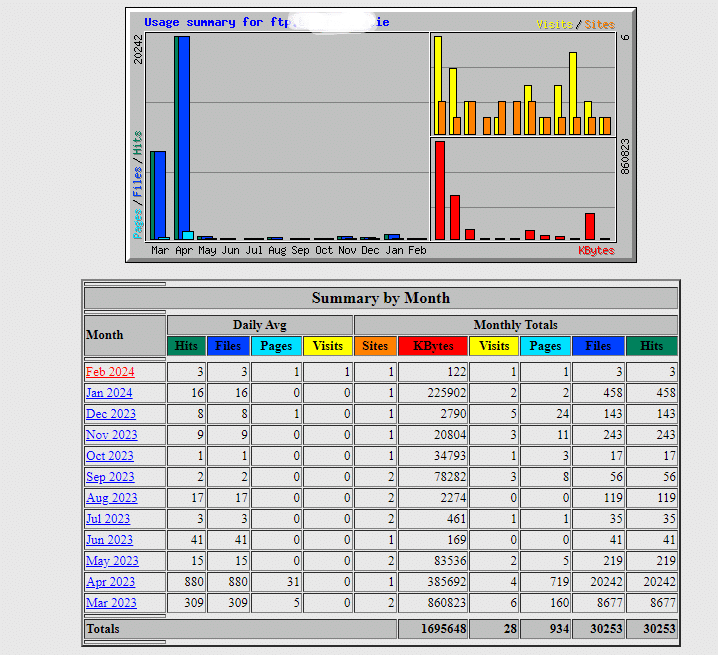718x655 pixels.
Task: Click the cyan Daily Avg Pages header
Action: (x=276, y=346)
